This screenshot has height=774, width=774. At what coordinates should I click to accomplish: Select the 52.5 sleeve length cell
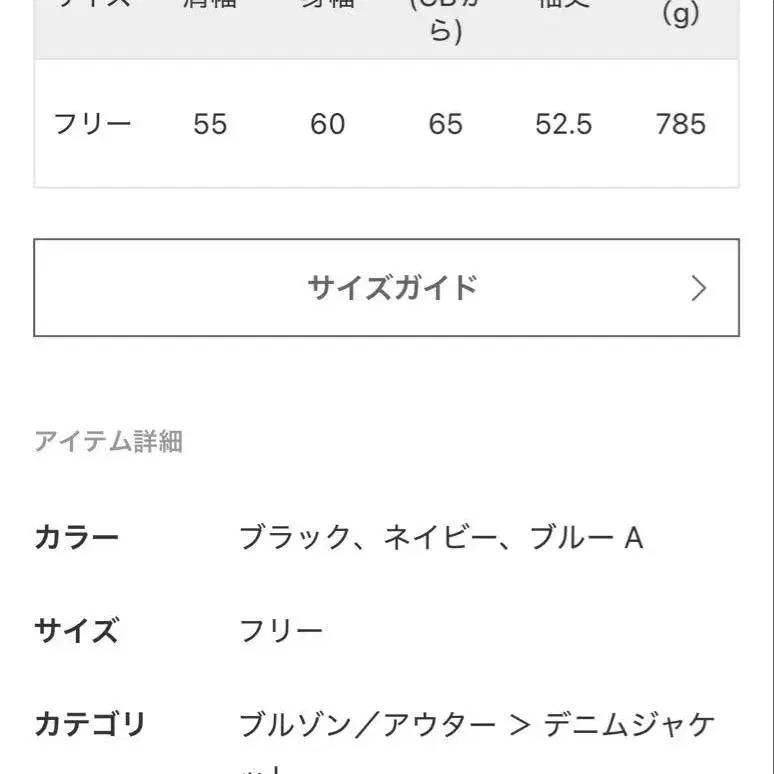564,124
